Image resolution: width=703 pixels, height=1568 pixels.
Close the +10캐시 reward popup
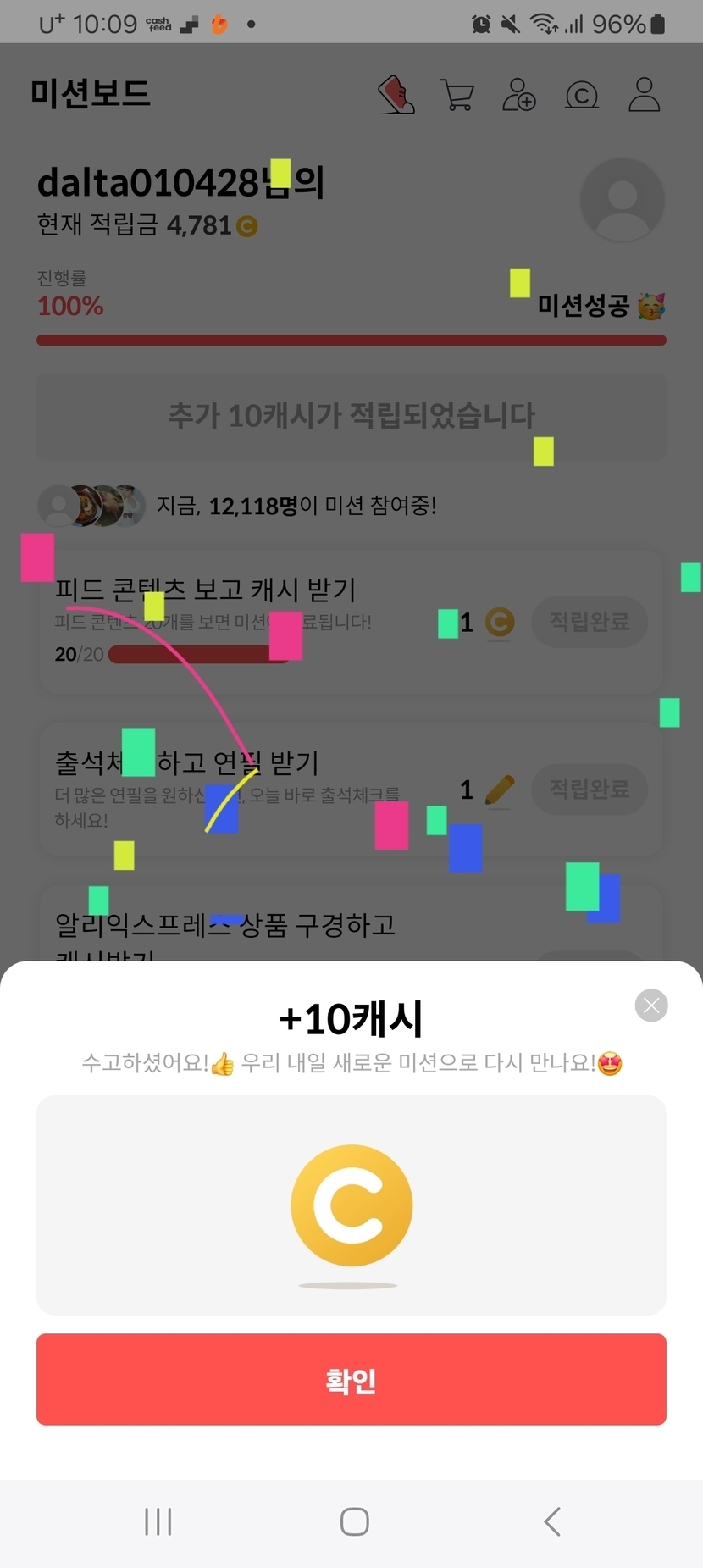tap(651, 1006)
